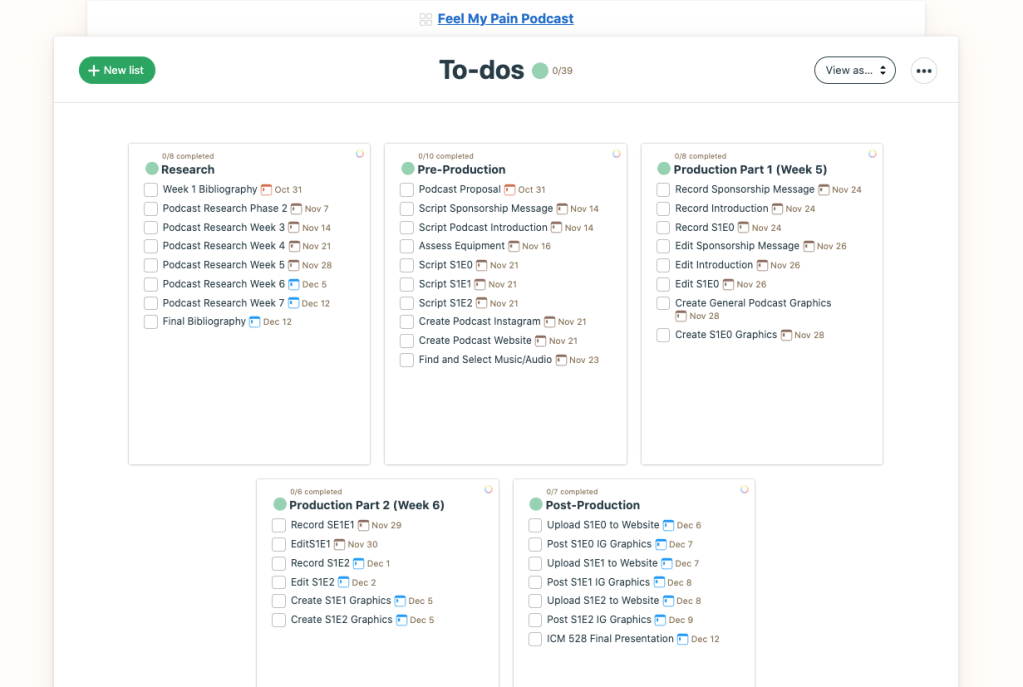Image resolution: width=1023 pixels, height=687 pixels.
Task: Click the green circle beside To-dos heading
Action: tap(540, 71)
